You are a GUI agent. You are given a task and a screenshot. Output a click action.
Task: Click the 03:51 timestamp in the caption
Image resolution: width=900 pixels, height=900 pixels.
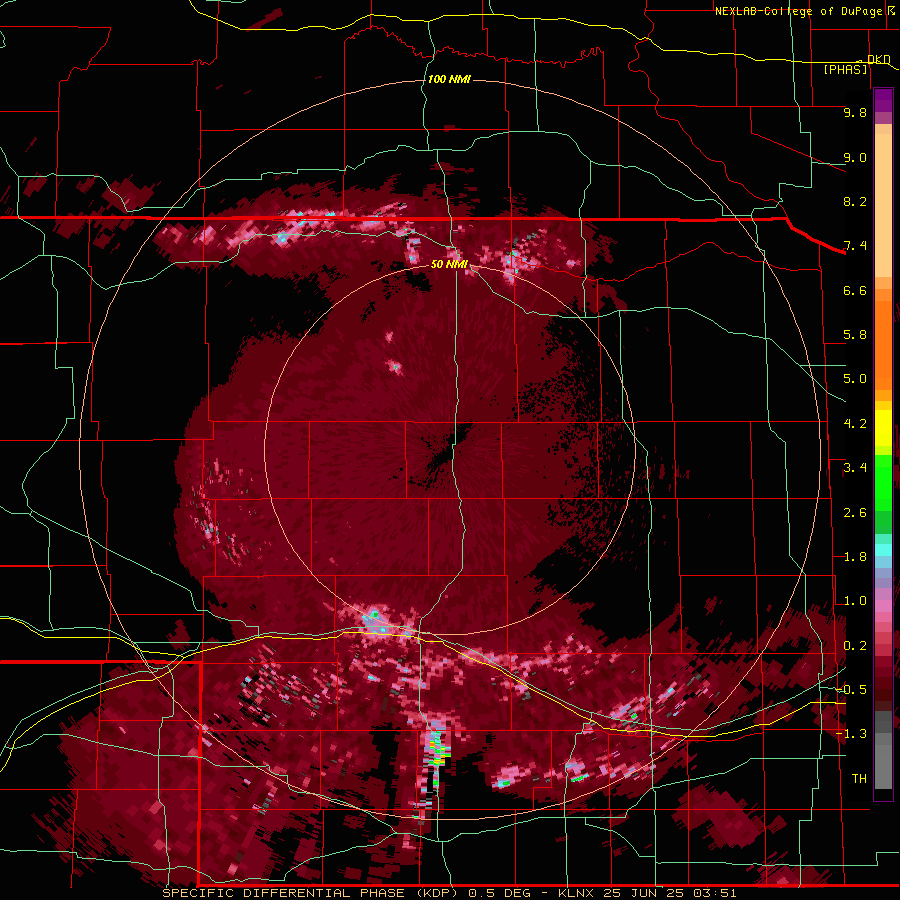(714, 893)
